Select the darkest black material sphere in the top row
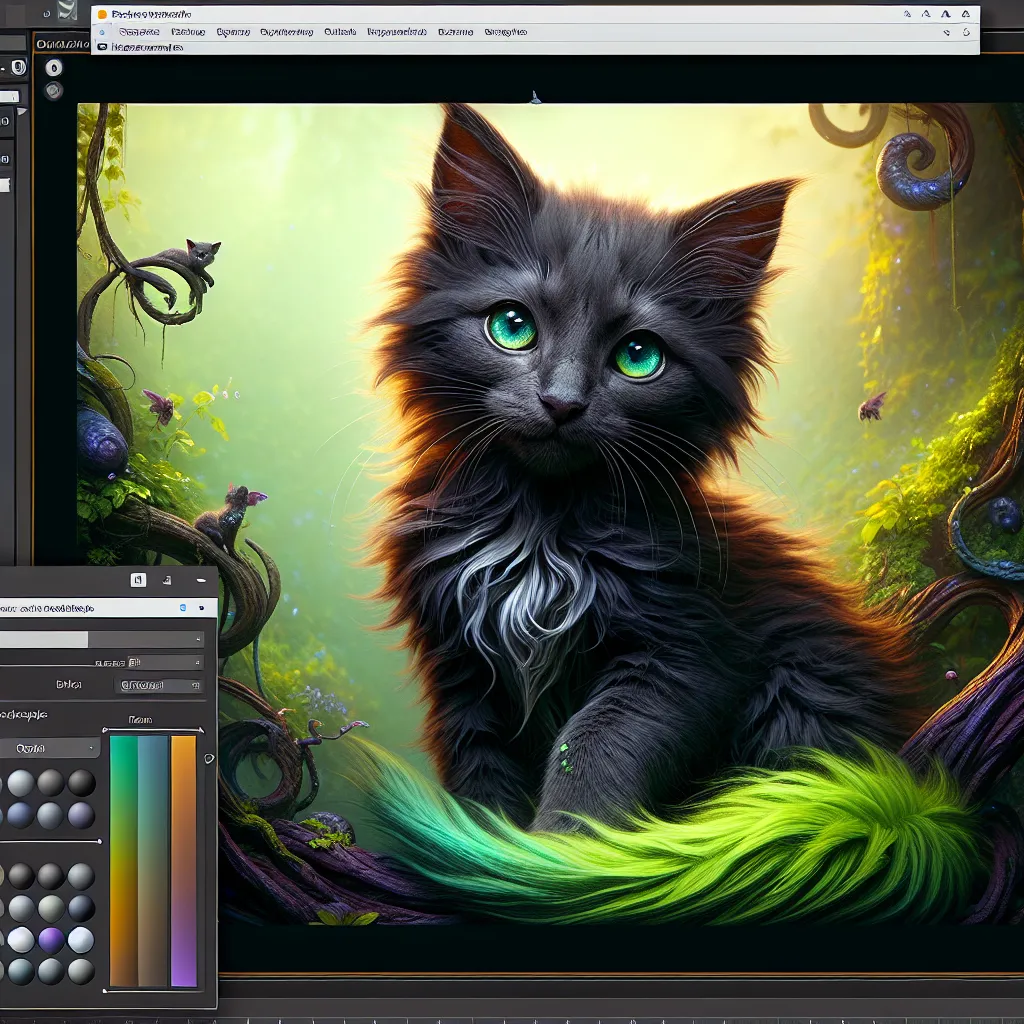This screenshot has width=1024, height=1024. point(81,782)
